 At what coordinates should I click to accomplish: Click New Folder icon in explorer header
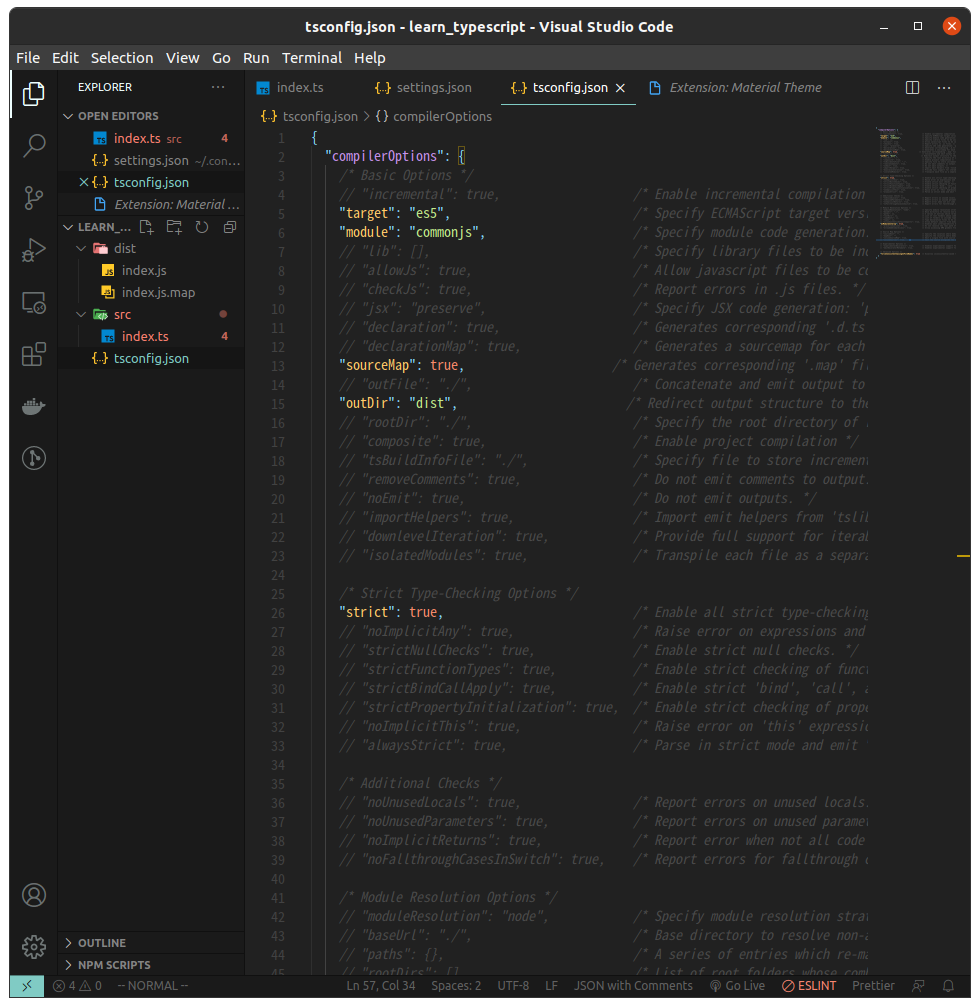pos(174,227)
